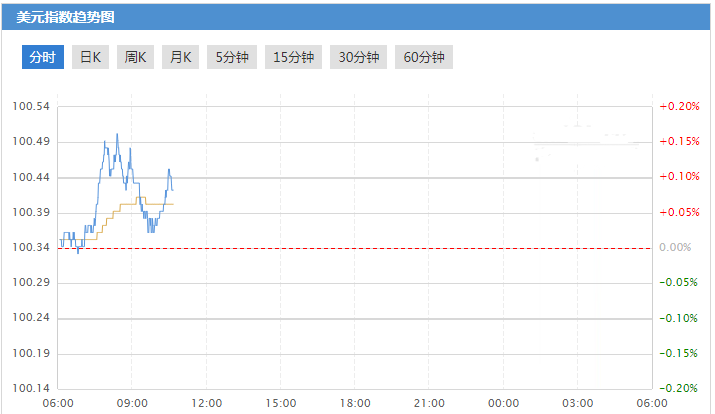Image resolution: width=715 pixels, height=414 pixels.
Task: Open the 周K weekly chart tab
Action: coord(135,58)
